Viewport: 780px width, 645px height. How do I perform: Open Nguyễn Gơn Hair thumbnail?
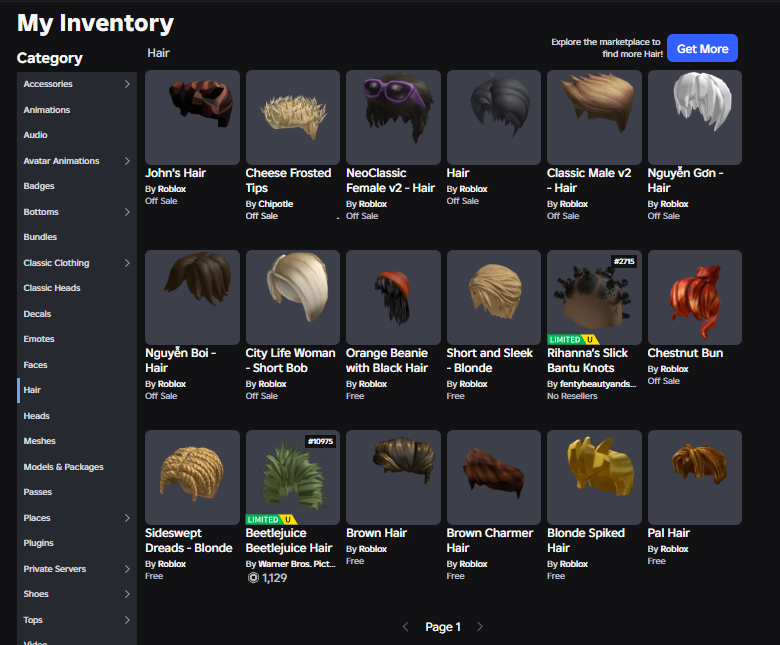point(694,117)
